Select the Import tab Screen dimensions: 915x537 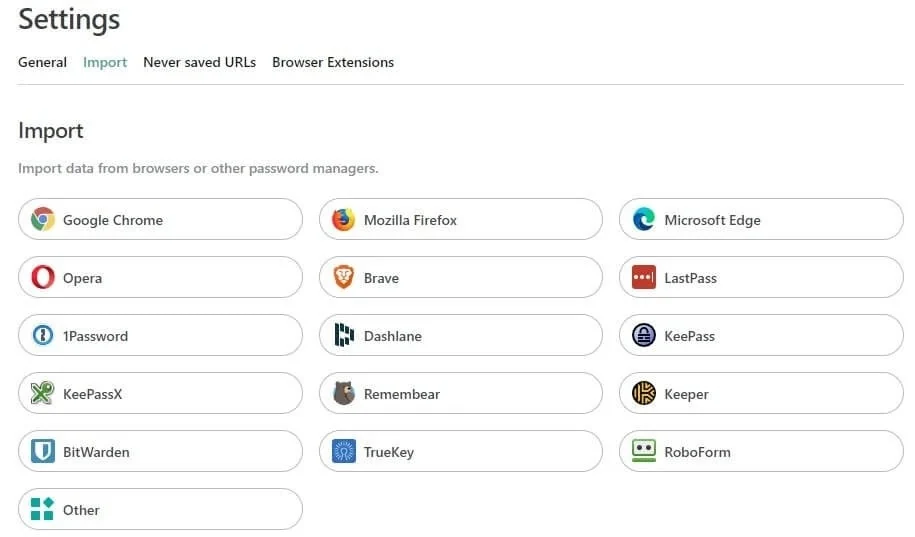coord(105,62)
